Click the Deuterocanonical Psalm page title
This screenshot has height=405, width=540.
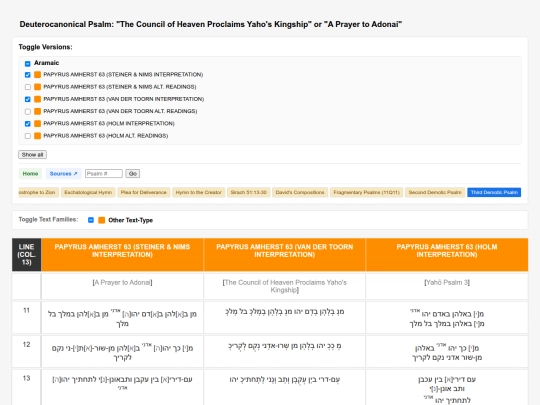pyautogui.click(x=210, y=24)
